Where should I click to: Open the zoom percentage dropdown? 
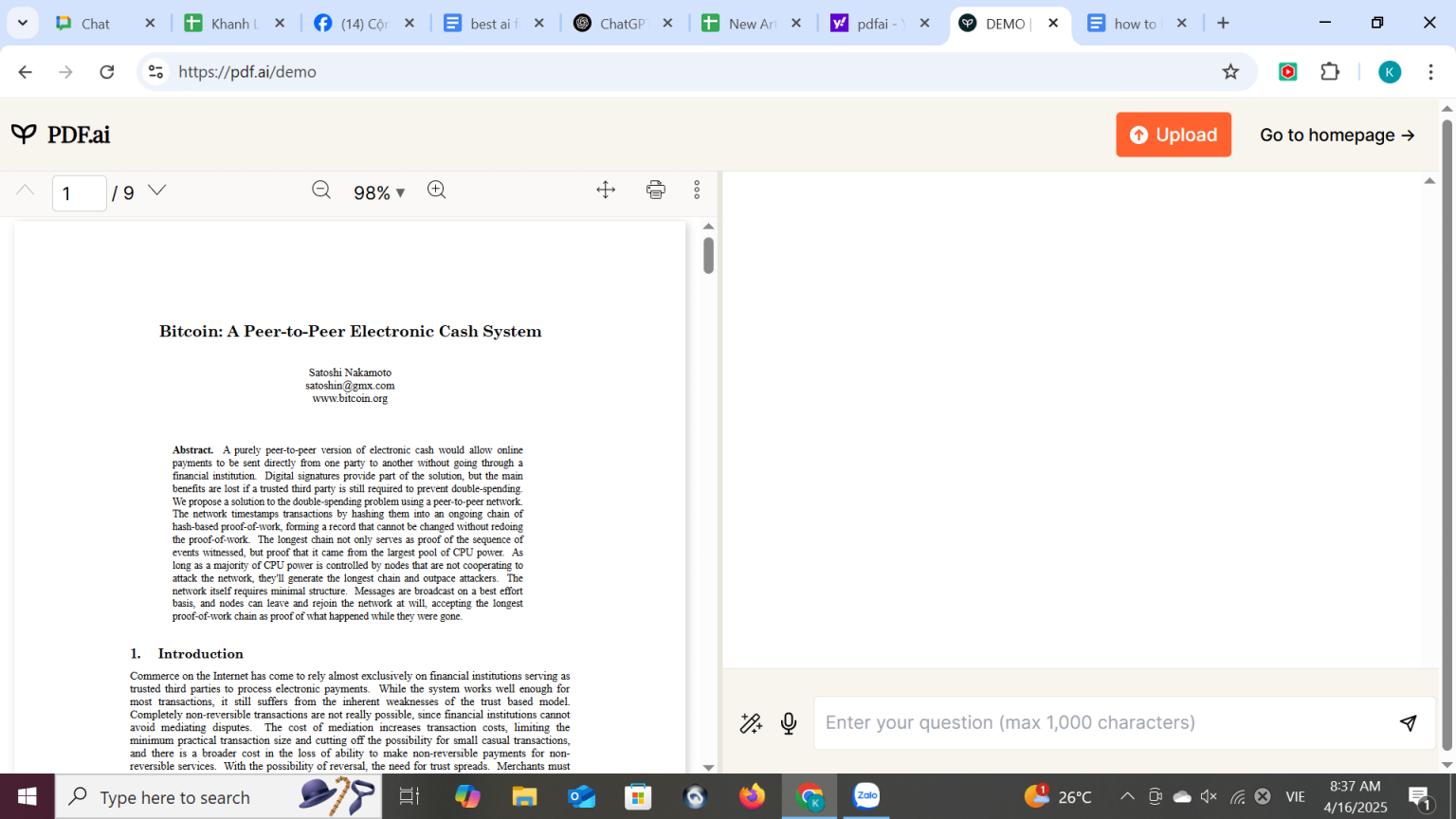378,191
